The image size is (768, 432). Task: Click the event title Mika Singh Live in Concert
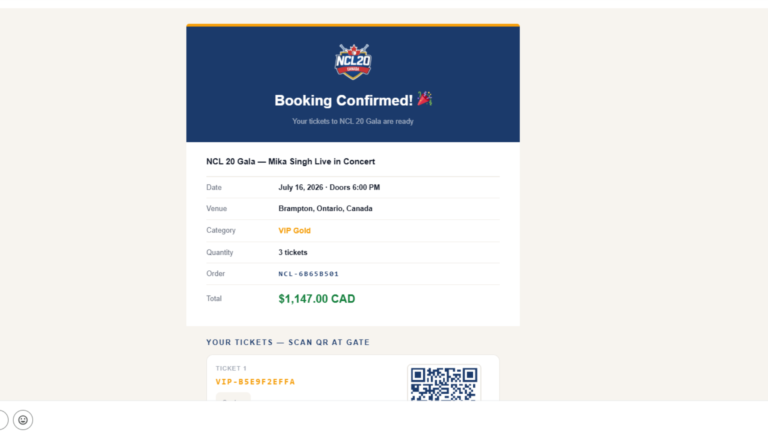tap(321, 162)
